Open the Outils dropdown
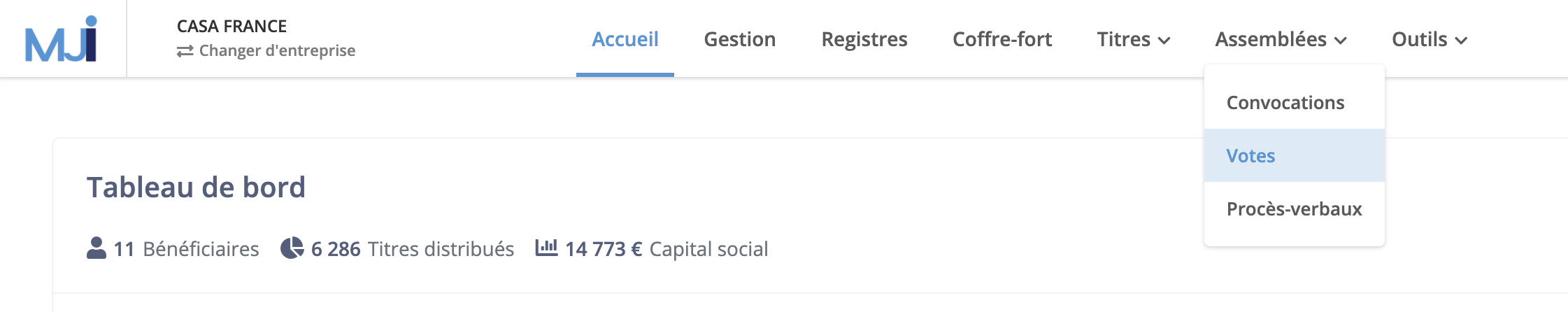This screenshot has width=1568, height=312. pos(1429,39)
